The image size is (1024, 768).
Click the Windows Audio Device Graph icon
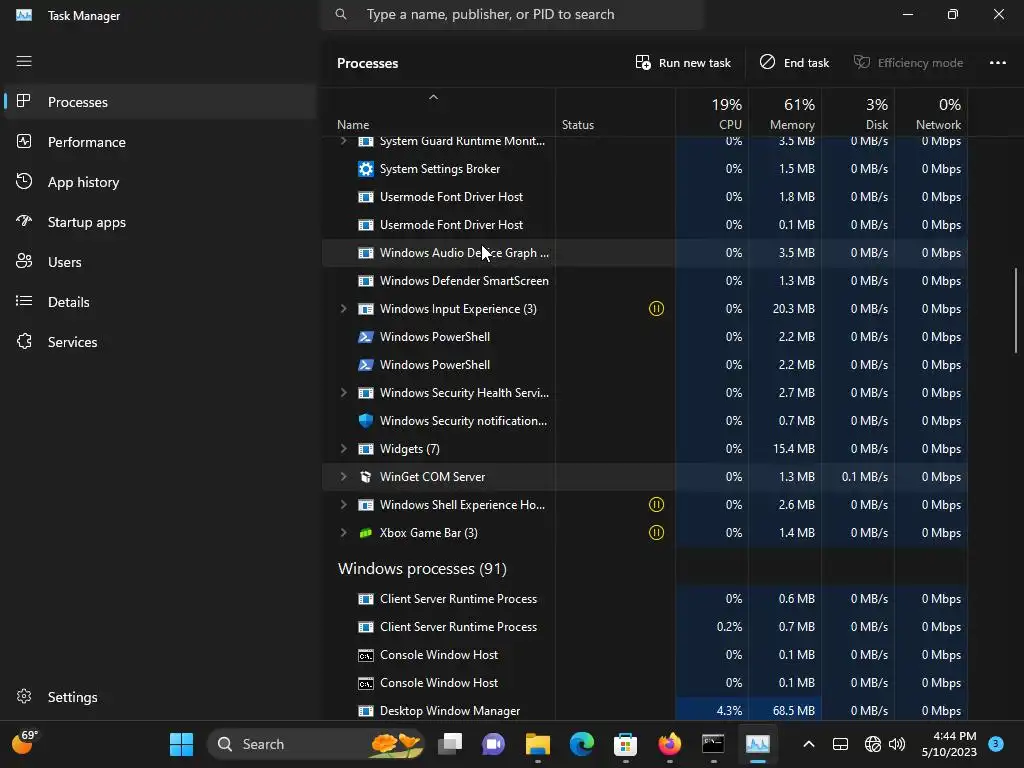tap(366, 253)
